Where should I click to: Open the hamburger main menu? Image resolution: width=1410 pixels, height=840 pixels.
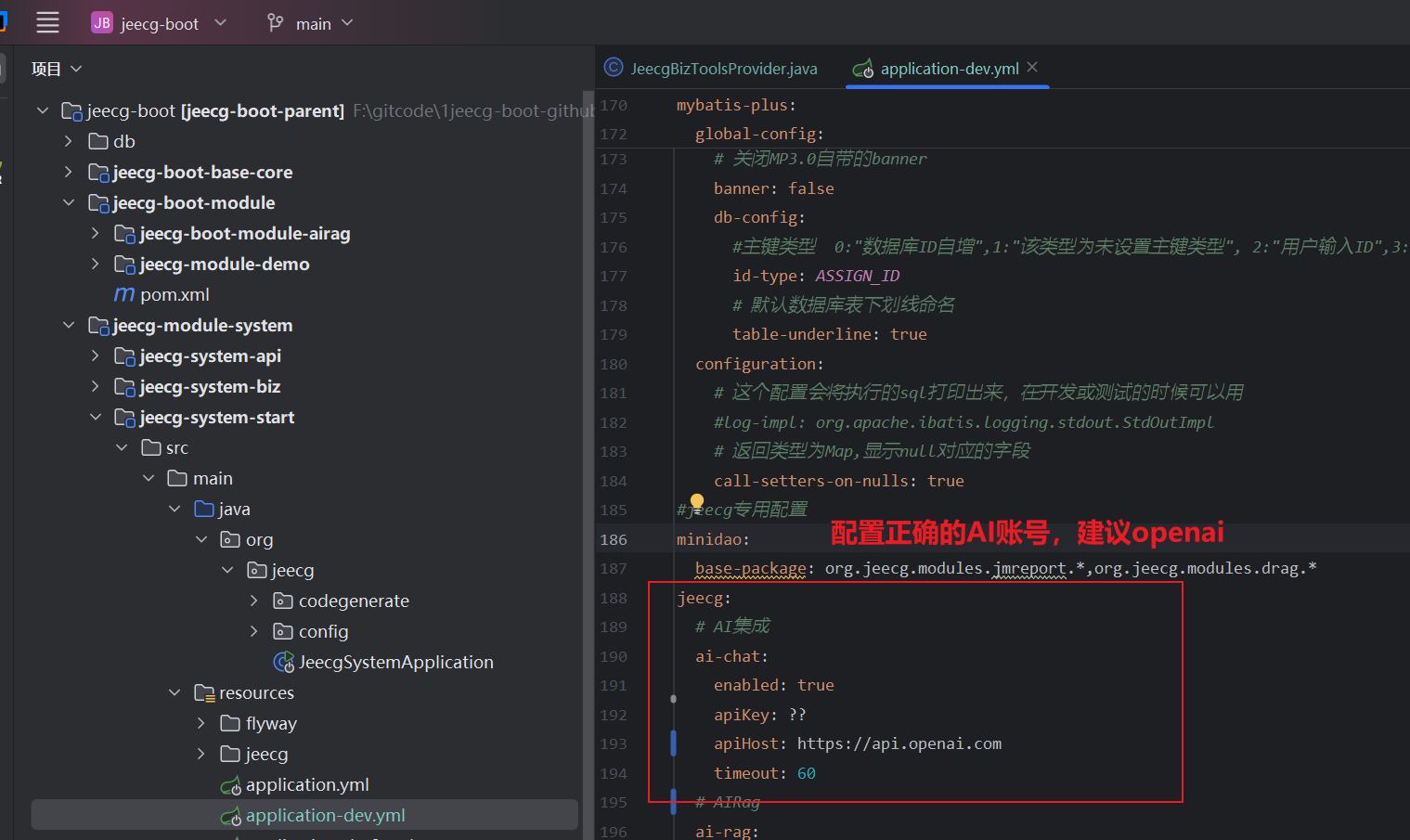(47, 23)
